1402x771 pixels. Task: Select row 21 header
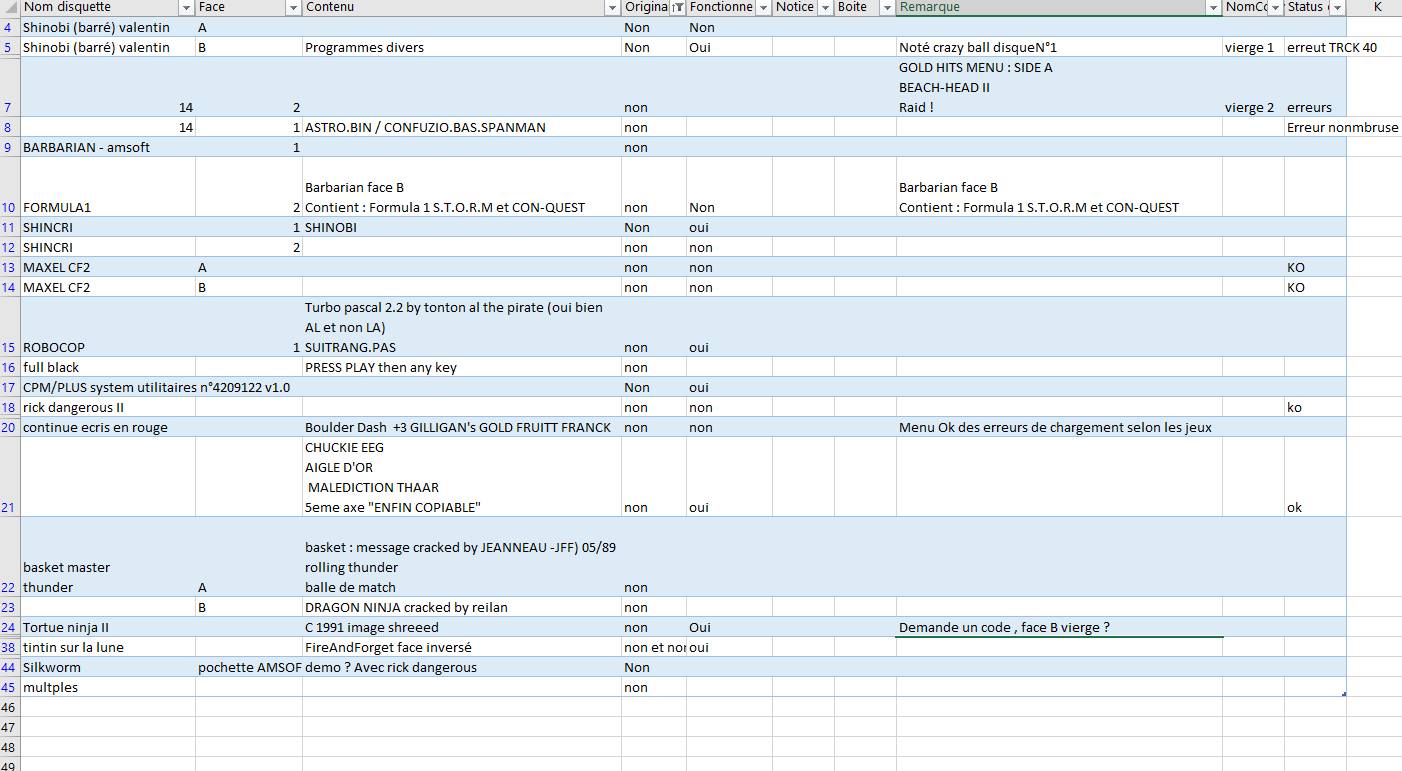(9, 477)
